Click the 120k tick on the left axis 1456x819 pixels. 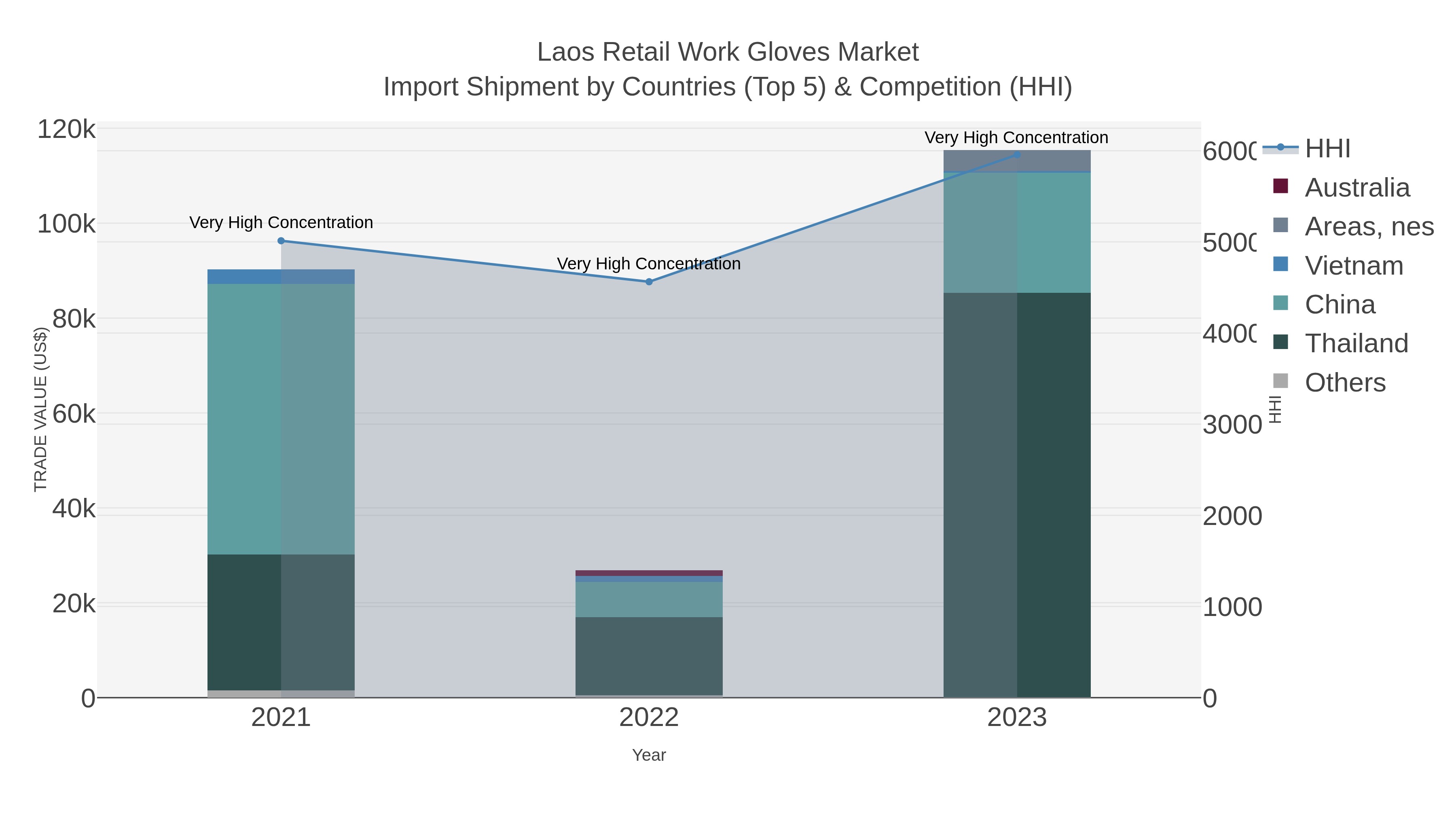coord(66,129)
